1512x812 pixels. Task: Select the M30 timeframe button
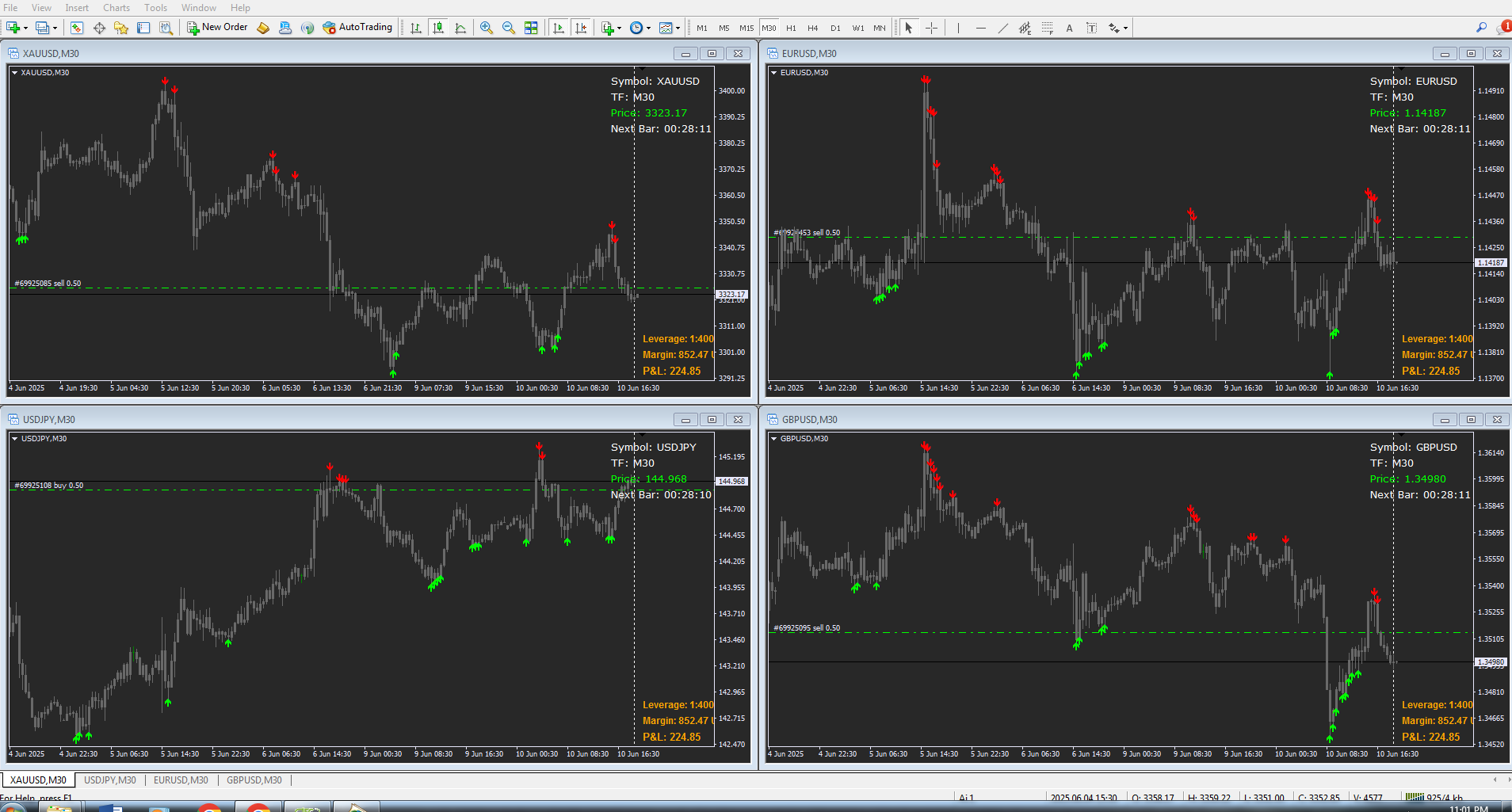pyautogui.click(x=769, y=28)
